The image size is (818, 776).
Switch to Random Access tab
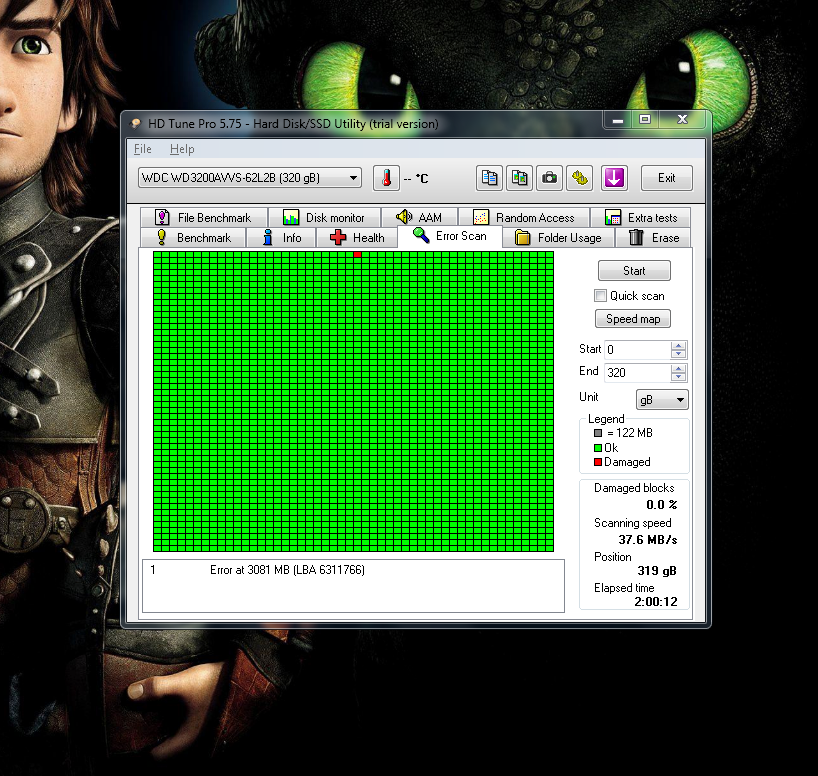(x=524, y=217)
